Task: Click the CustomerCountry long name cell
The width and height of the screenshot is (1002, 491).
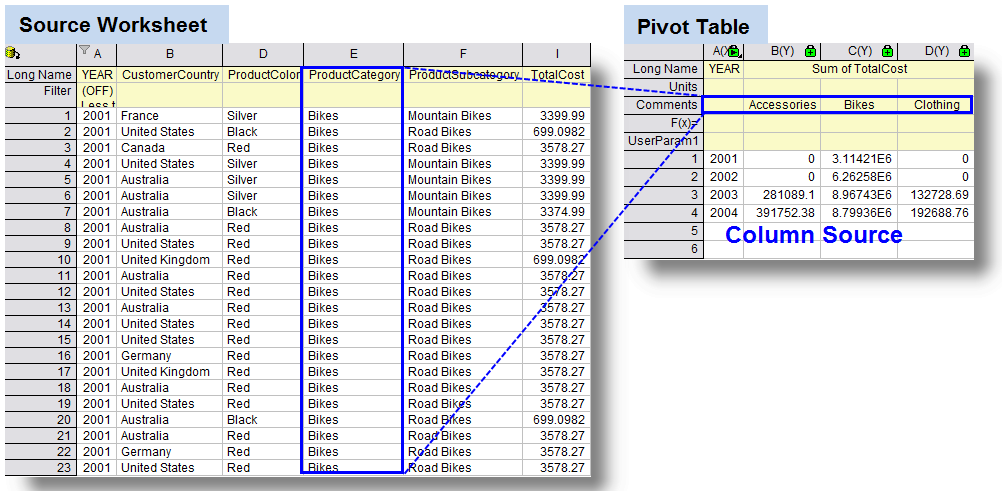Action: point(169,74)
